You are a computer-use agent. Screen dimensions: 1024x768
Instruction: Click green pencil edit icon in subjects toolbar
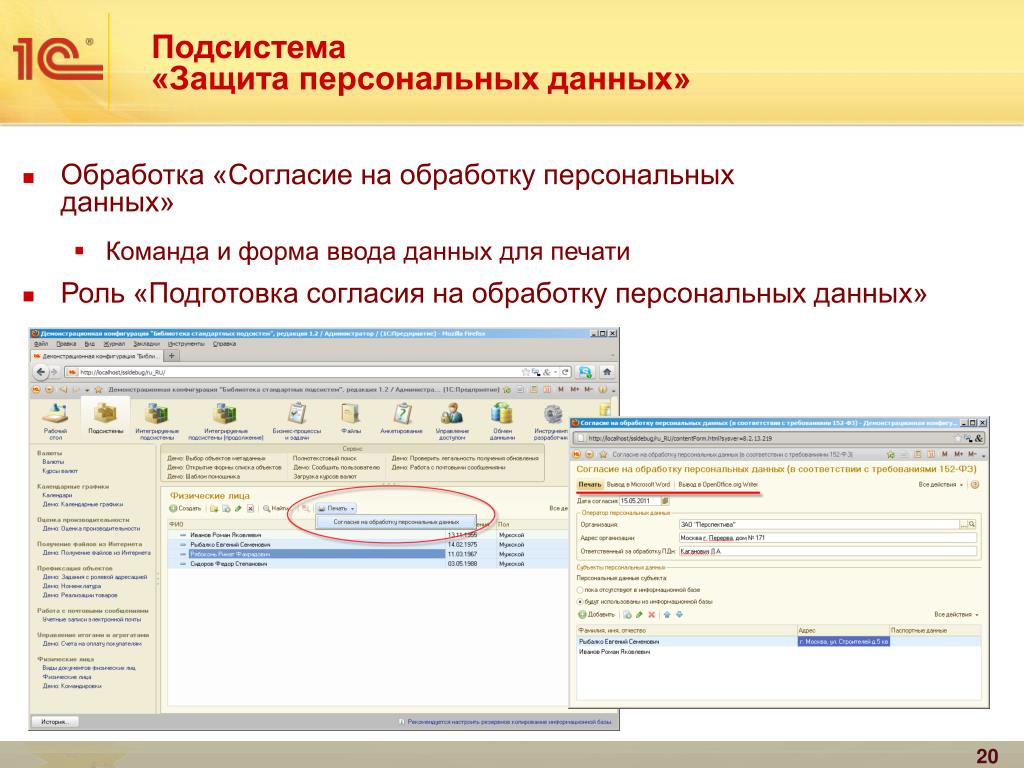[639, 615]
